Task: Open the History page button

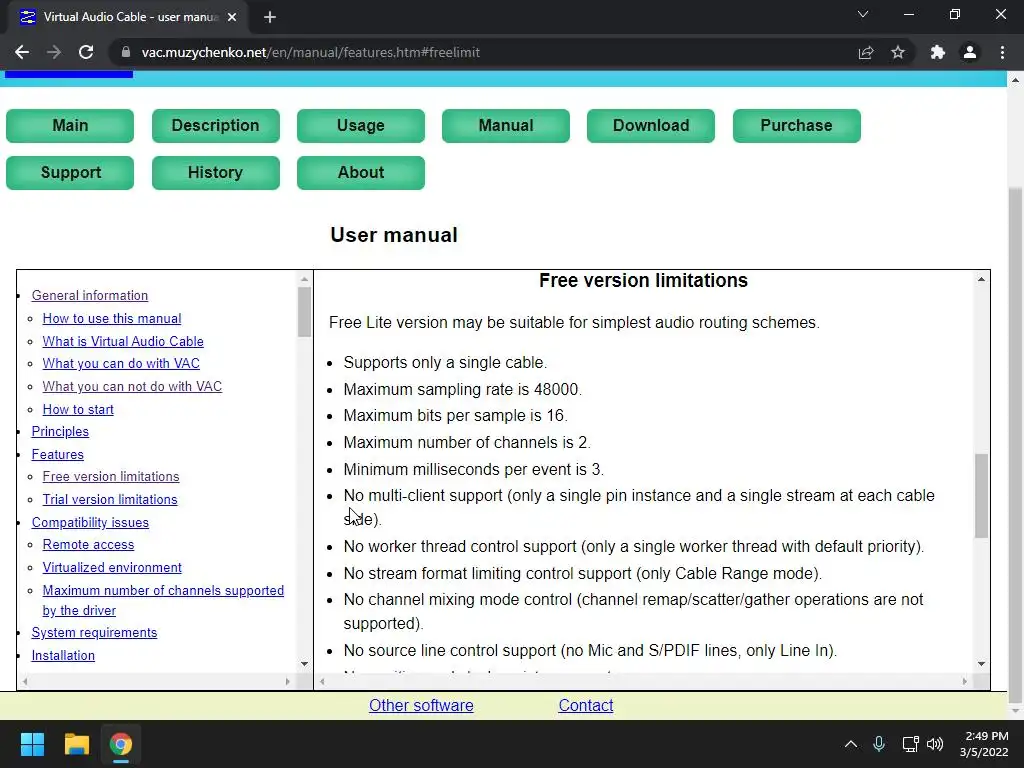Action: point(216,172)
